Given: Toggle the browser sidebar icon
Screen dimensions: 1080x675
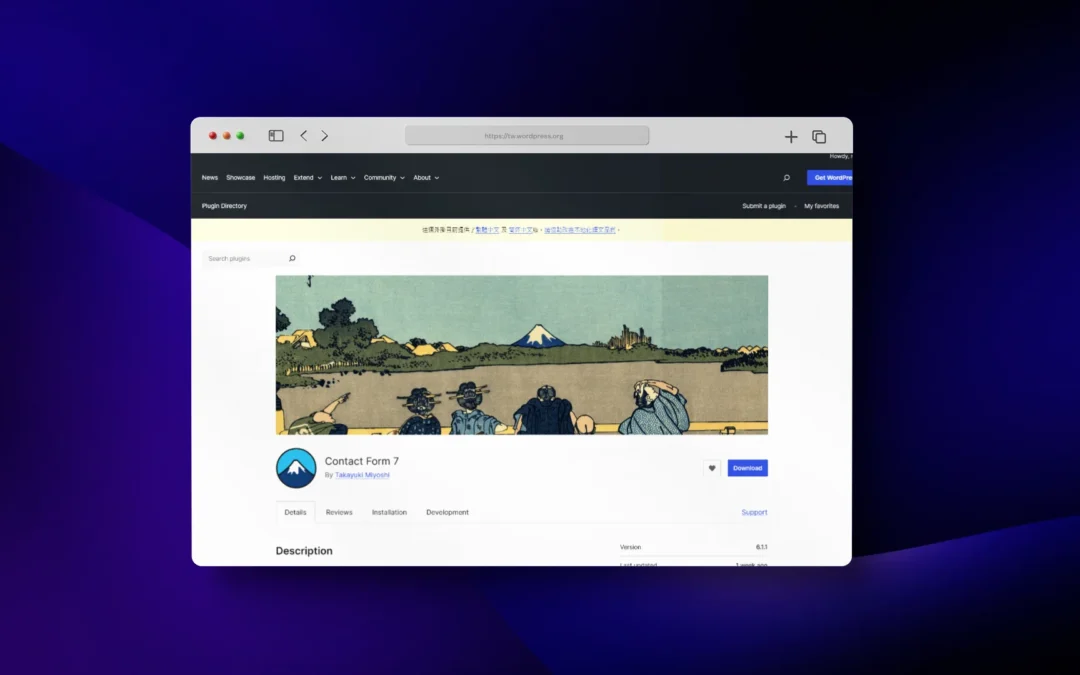Looking at the screenshot, I should tap(276, 136).
